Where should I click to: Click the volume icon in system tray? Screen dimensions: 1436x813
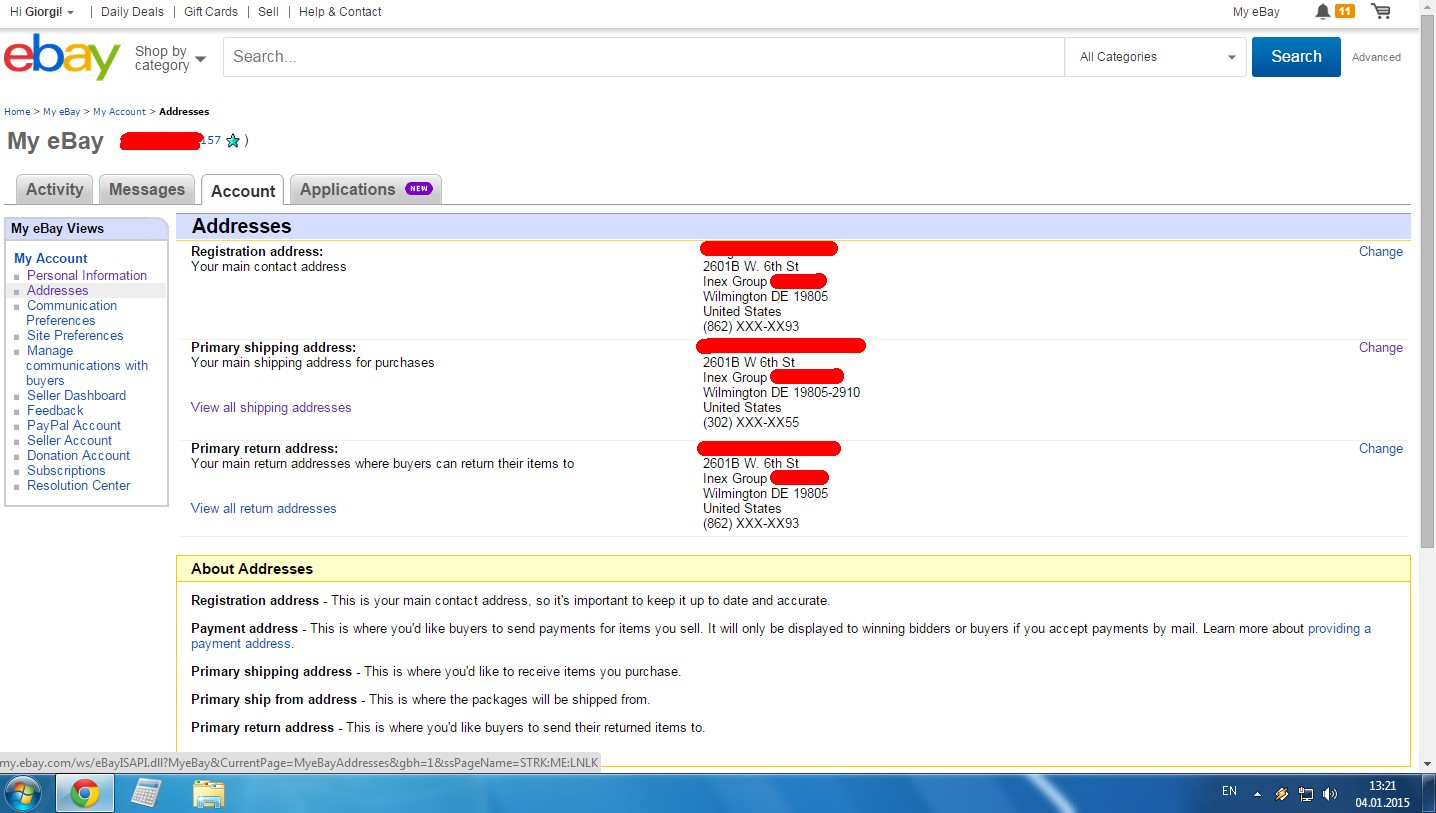click(1330, 794)
